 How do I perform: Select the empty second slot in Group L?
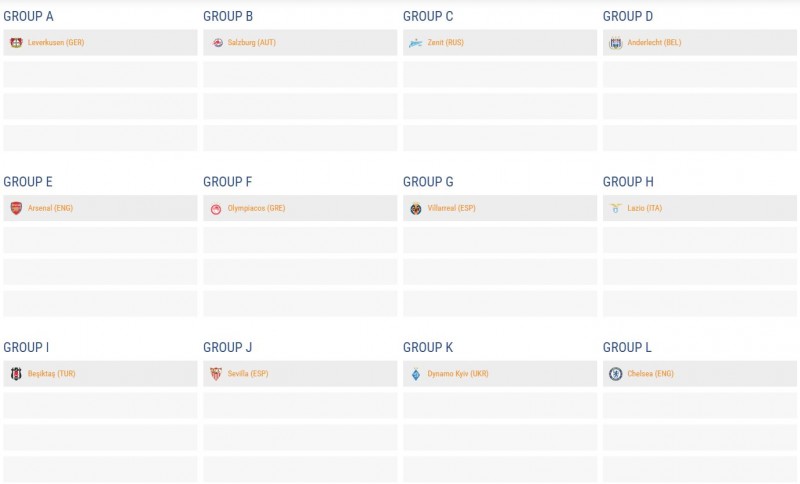[700, 406]
